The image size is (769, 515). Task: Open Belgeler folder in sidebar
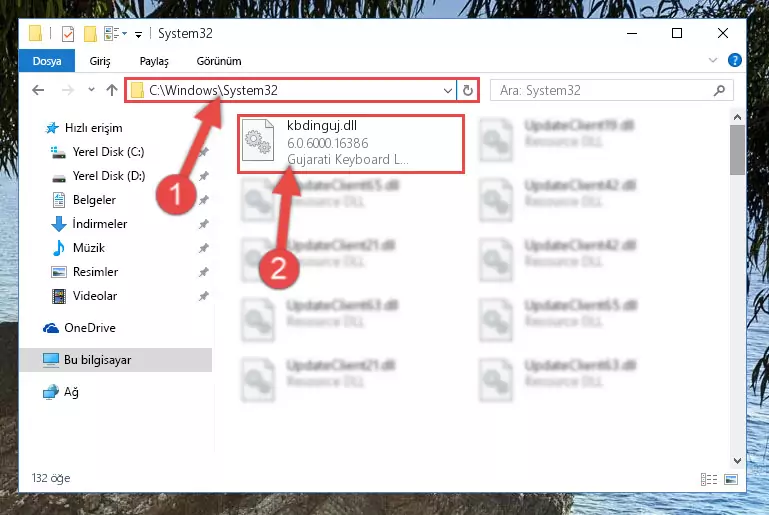tap(94, 200)
